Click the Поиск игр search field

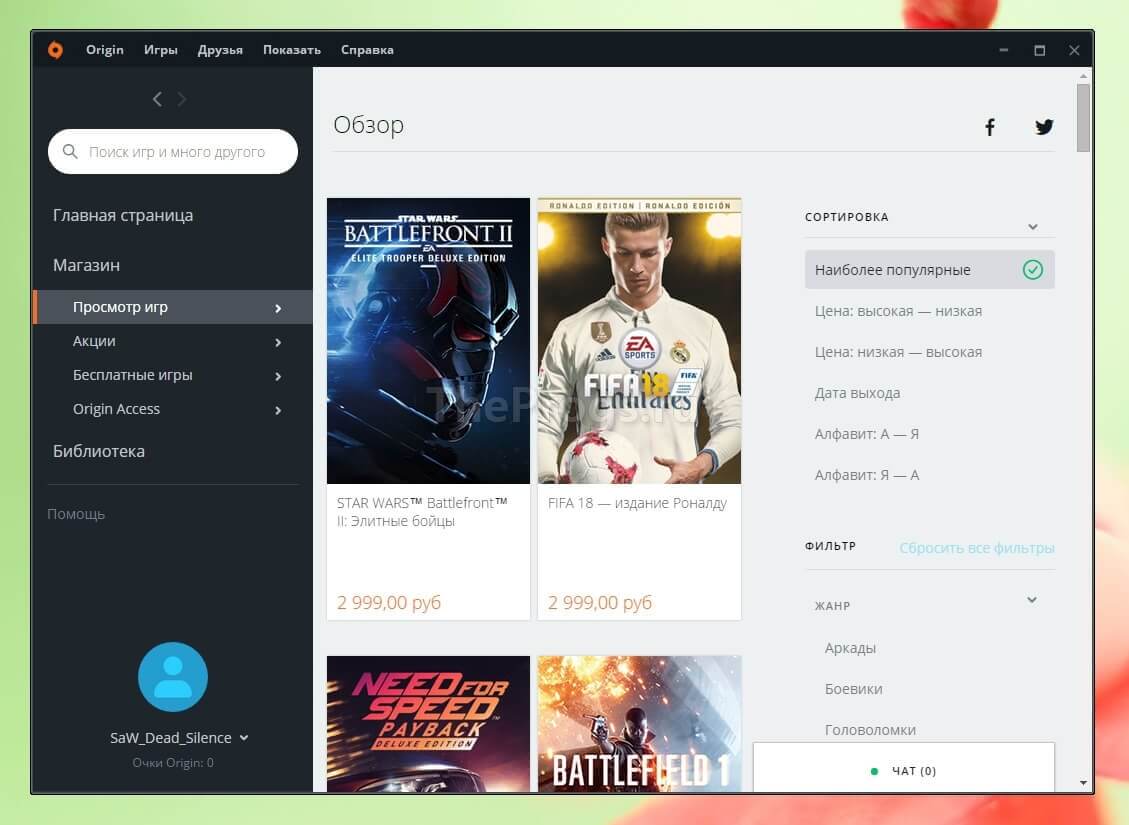coord(173,152)
